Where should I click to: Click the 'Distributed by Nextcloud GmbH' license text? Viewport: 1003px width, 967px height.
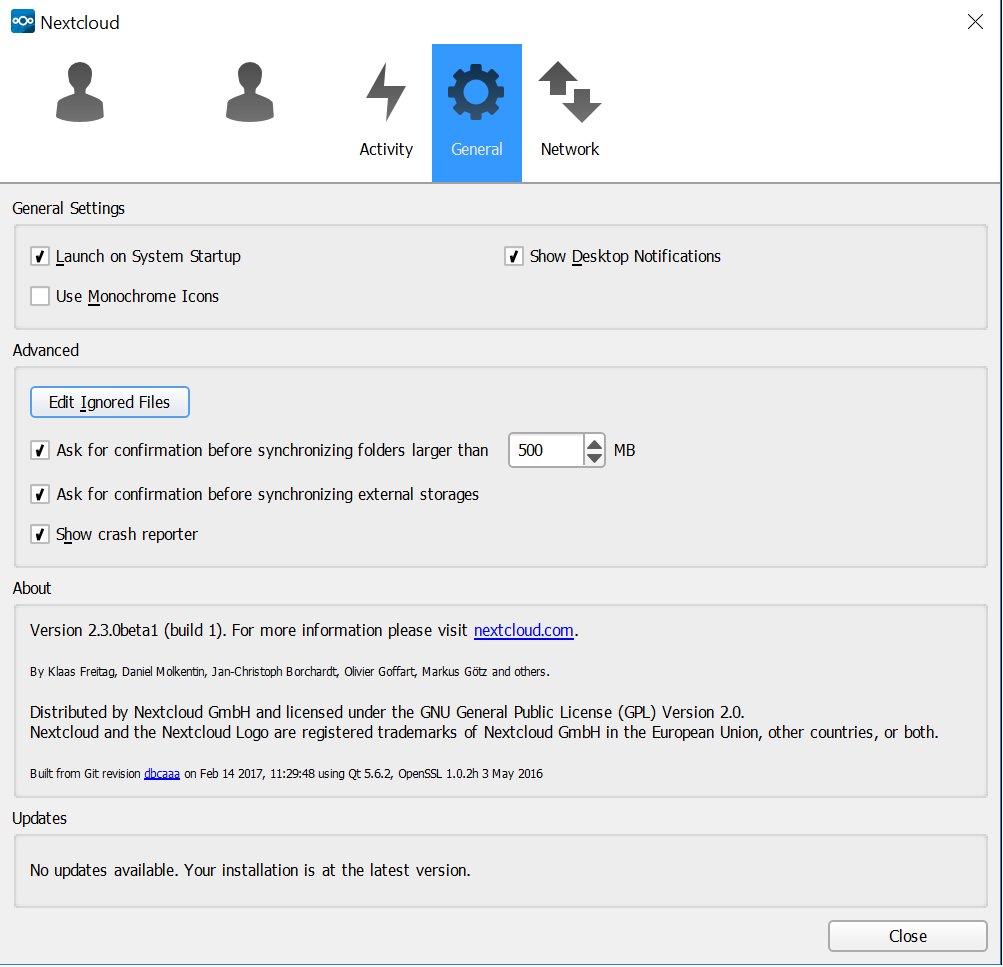387,712
